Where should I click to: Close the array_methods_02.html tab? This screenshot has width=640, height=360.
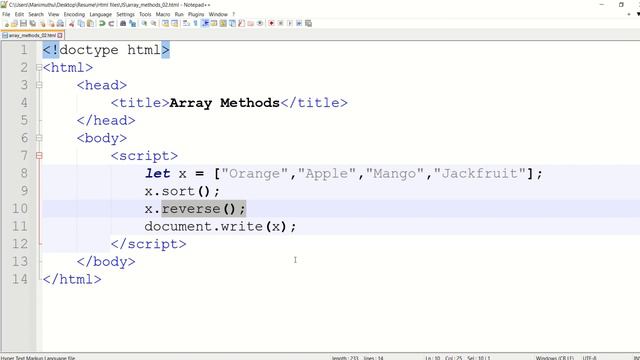[60, 36]
